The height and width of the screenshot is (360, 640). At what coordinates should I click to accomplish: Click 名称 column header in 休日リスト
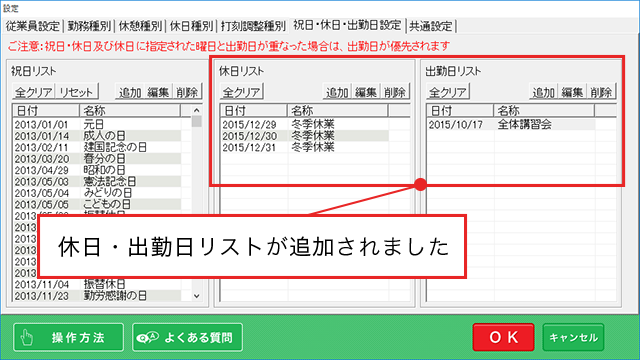coord(338,111)
